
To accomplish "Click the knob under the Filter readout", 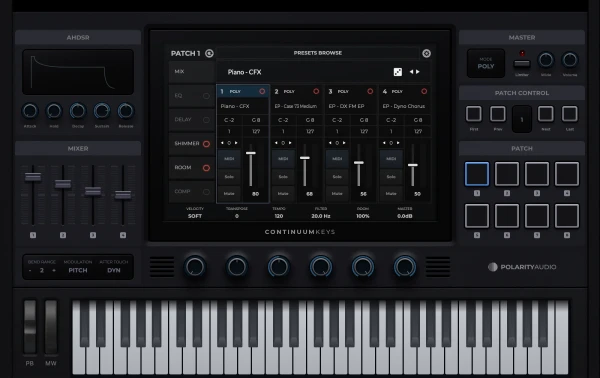I will (321, 267).
